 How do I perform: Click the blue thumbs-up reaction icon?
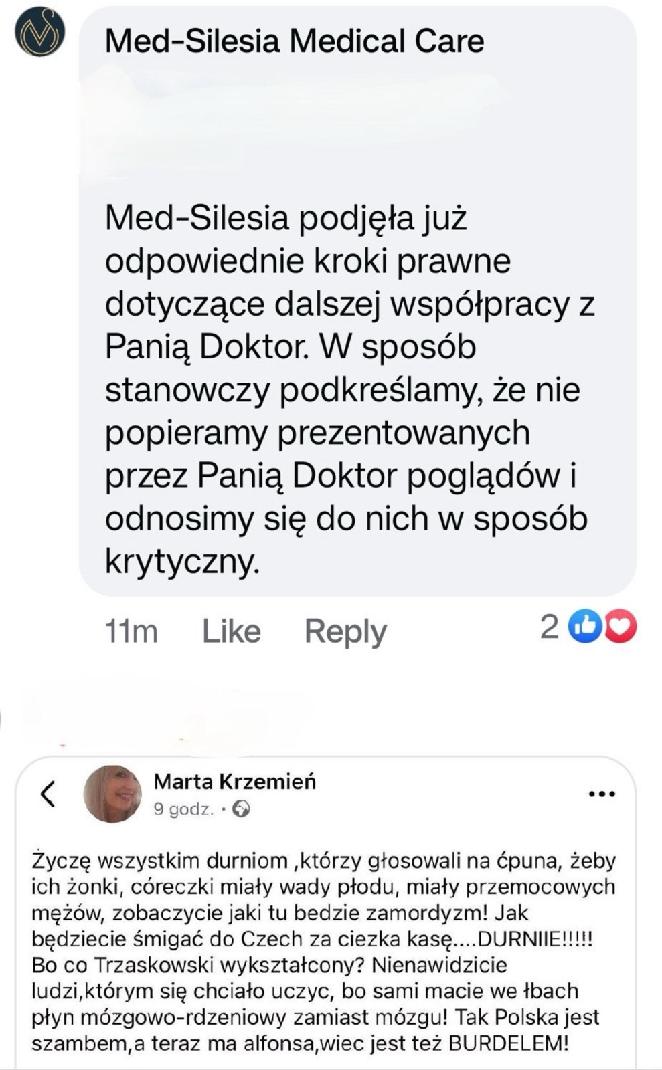(x=585, y=626)
